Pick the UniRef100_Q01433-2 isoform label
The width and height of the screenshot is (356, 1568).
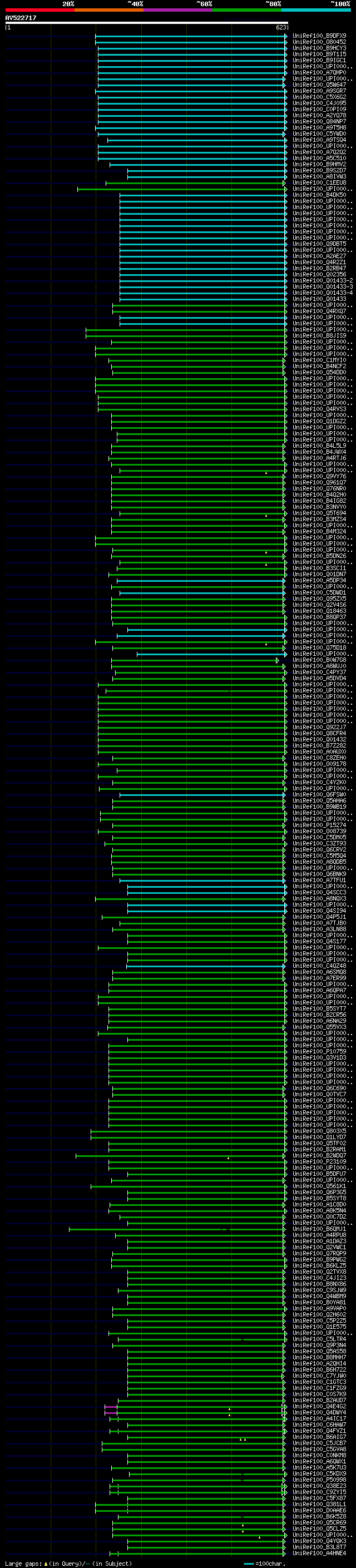323,280
